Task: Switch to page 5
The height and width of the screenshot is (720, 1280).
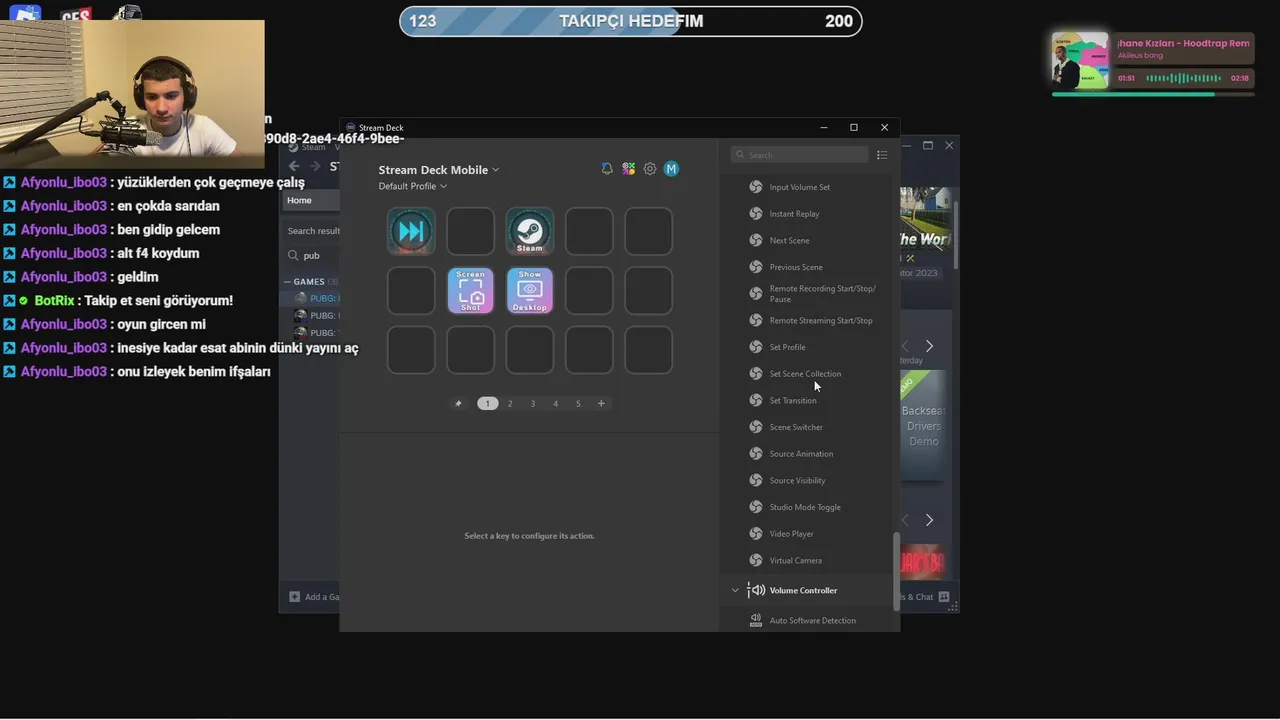Action: [x=578, y=403]
